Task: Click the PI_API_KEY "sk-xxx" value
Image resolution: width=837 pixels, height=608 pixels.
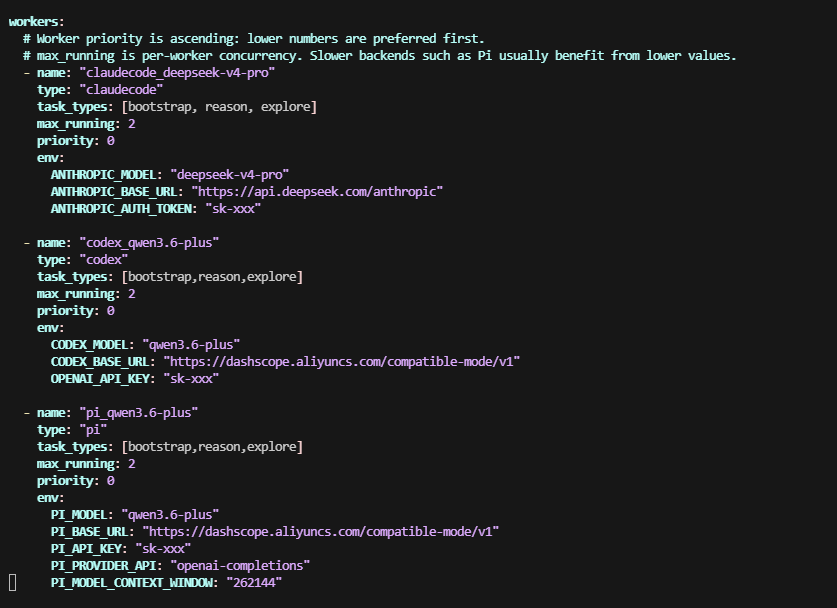Action: tap(163, 549)
